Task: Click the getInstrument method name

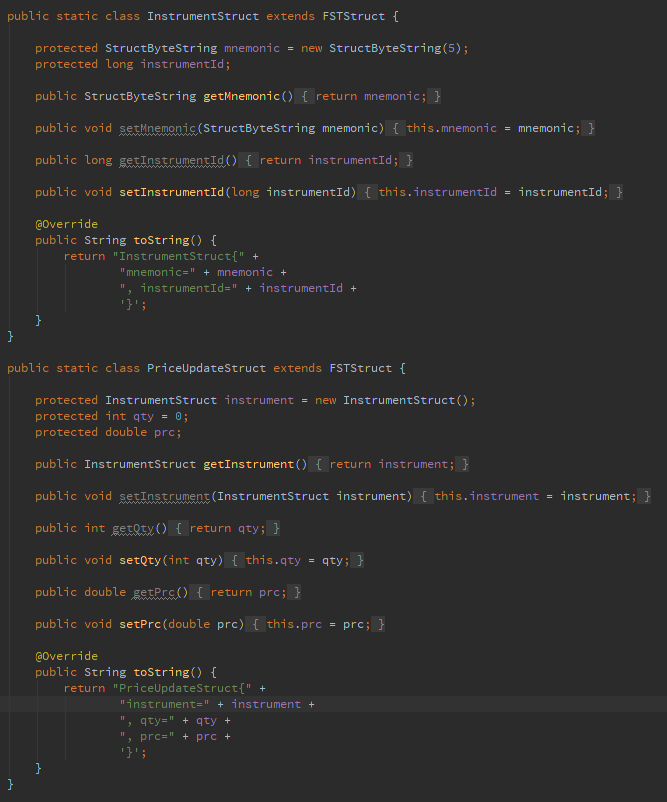Action: 249,464
